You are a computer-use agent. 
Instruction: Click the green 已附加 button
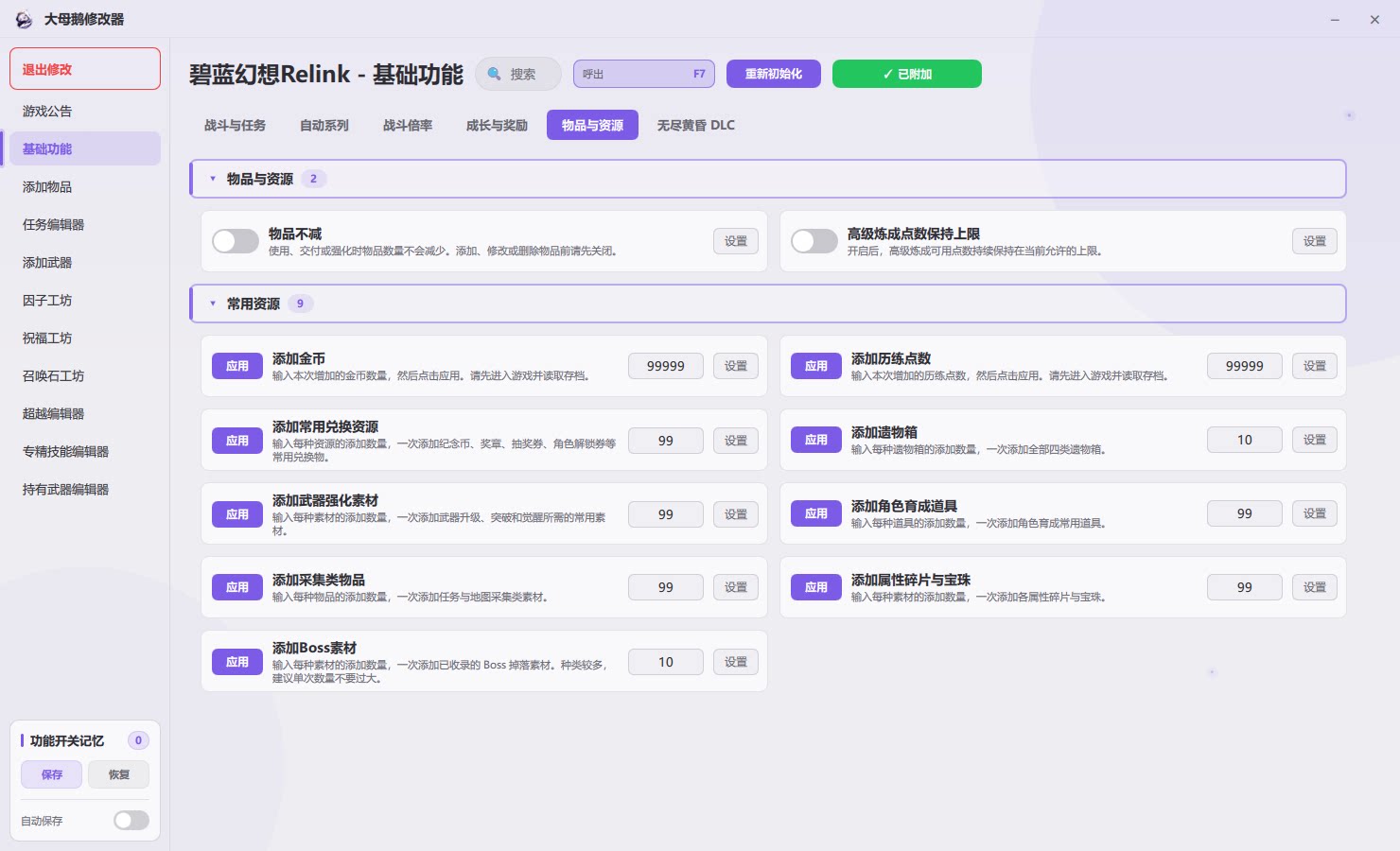907,74
